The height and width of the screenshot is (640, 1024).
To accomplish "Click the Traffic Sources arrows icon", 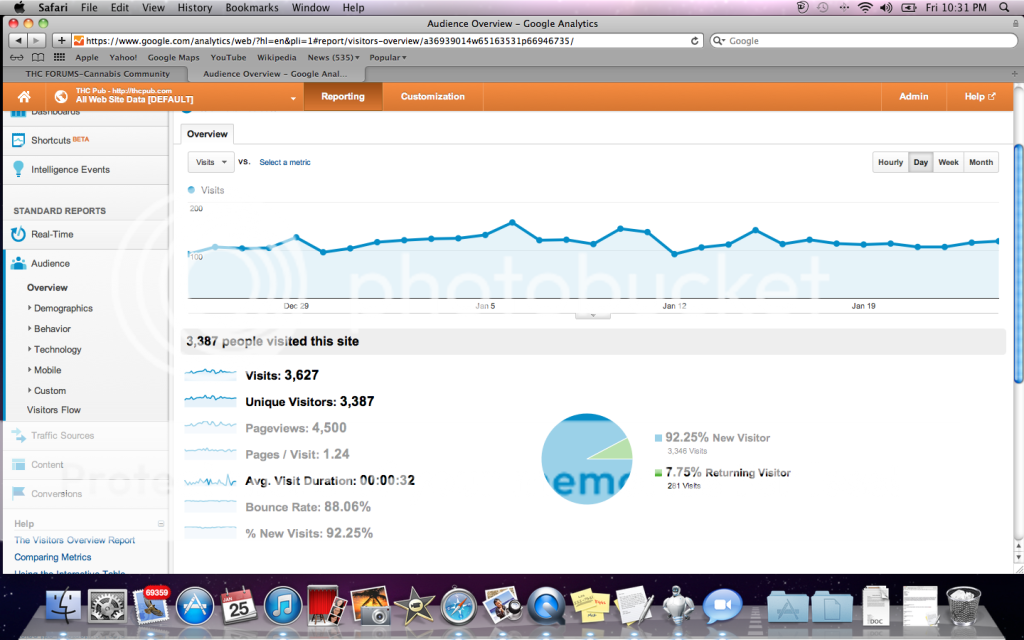I will 18,435.
